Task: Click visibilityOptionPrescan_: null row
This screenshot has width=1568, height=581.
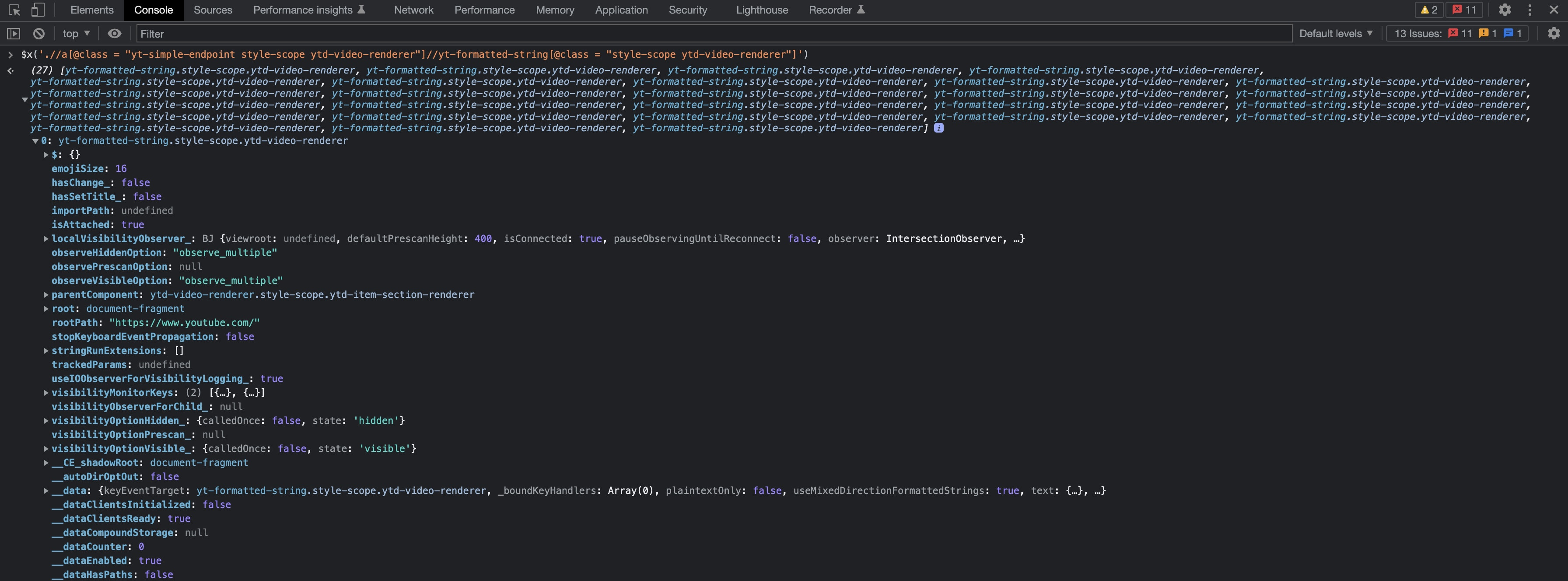Action: point(138,434)
